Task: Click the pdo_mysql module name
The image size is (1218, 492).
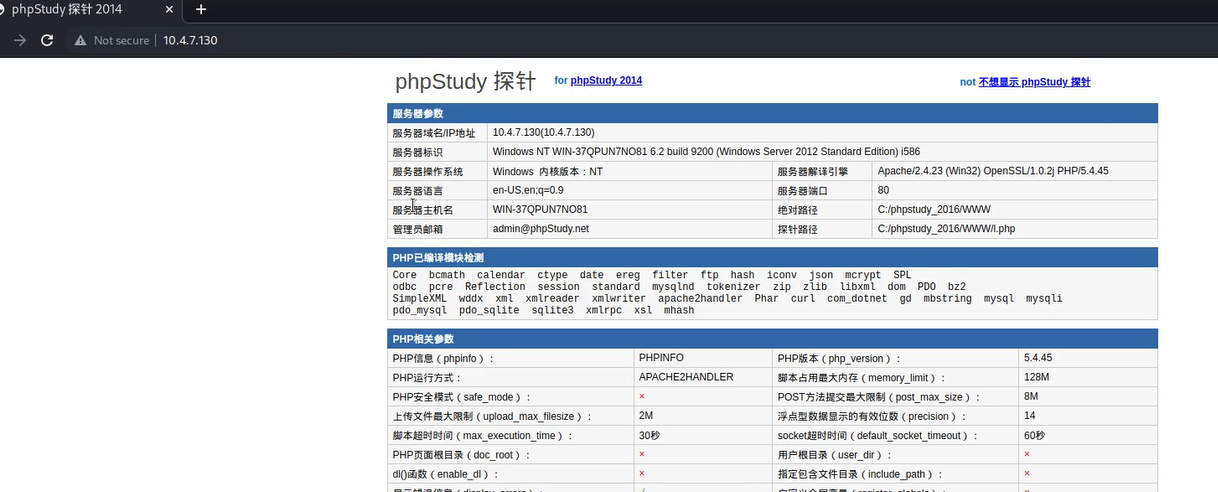Action: click(x=420, y=311)
